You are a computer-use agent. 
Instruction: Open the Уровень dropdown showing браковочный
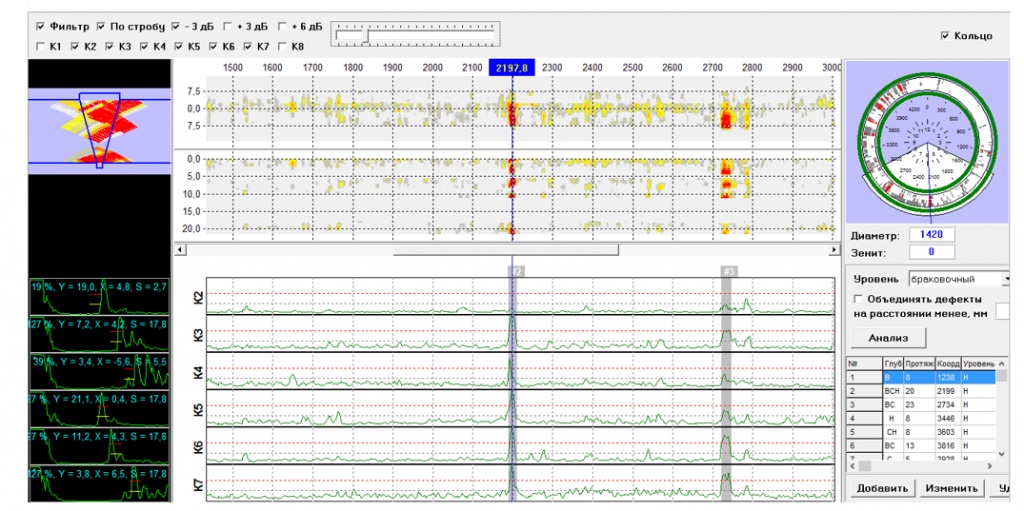[955, 279]
